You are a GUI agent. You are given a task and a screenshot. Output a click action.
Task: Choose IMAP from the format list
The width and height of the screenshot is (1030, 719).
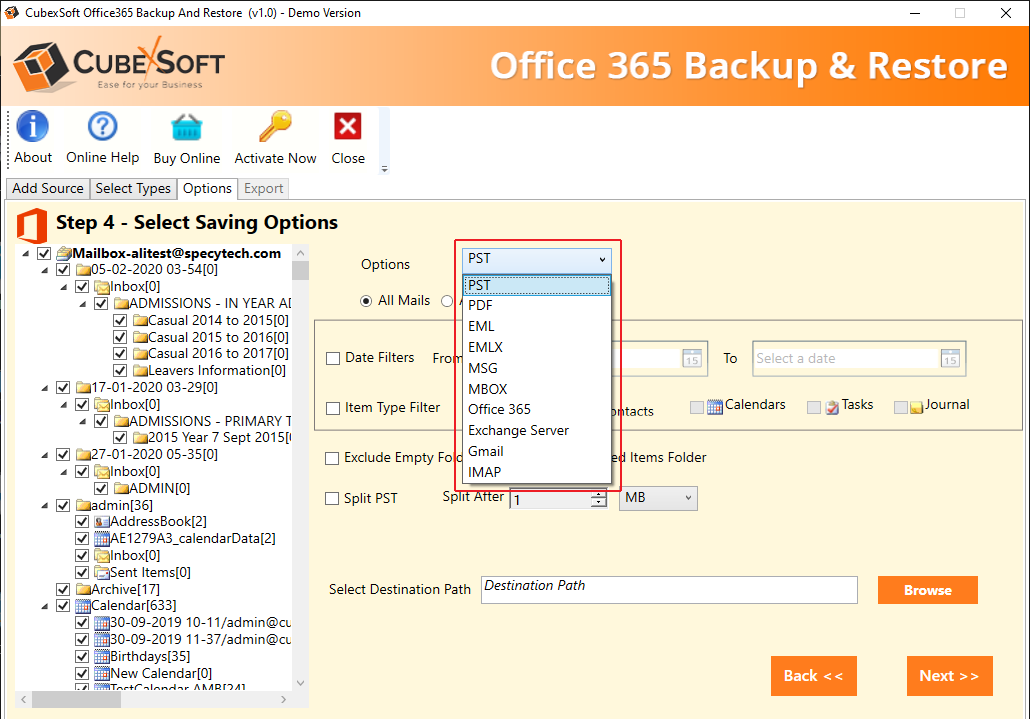(537, 473)
